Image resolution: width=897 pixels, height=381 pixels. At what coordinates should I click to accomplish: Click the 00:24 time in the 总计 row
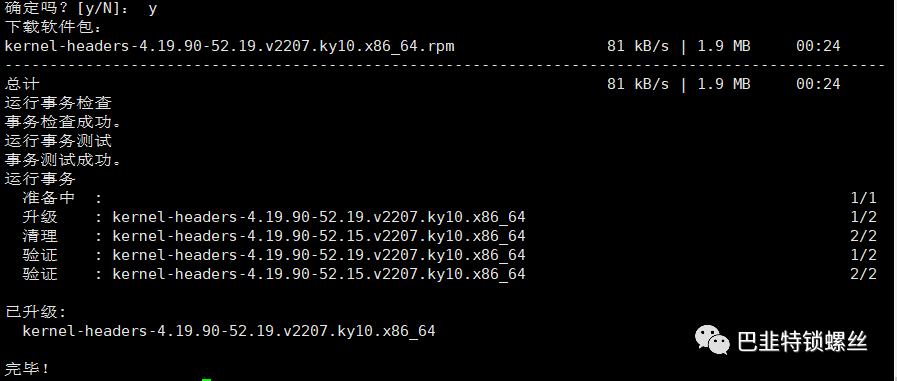(818, 84)
